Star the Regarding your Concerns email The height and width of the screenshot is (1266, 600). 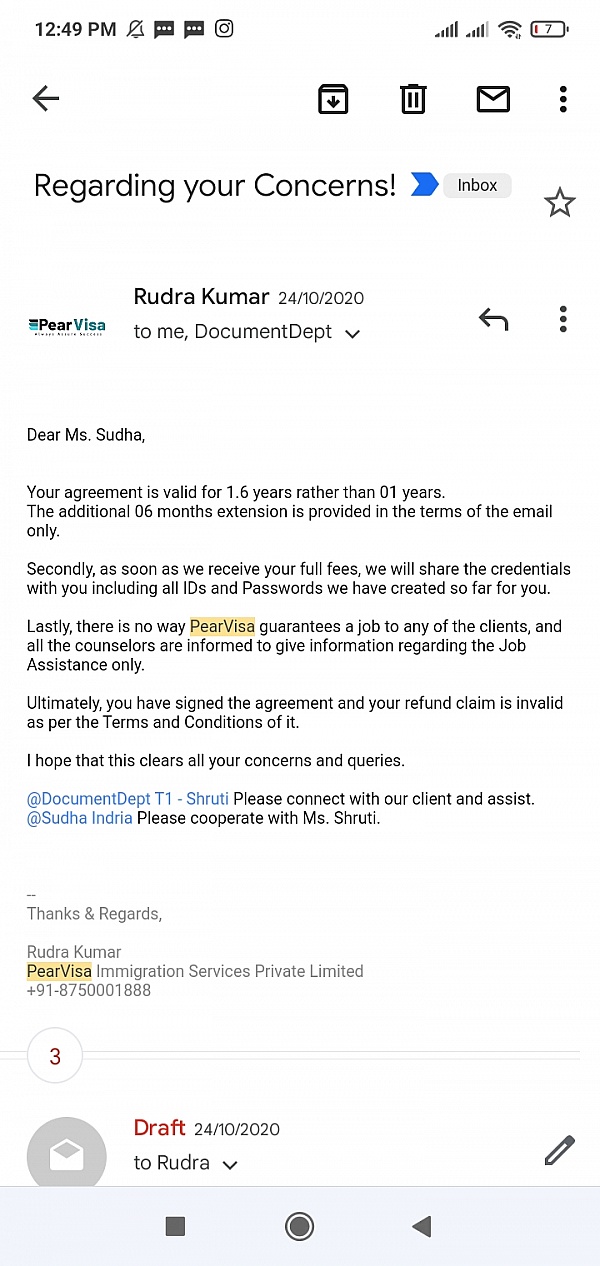click(559, 203)
